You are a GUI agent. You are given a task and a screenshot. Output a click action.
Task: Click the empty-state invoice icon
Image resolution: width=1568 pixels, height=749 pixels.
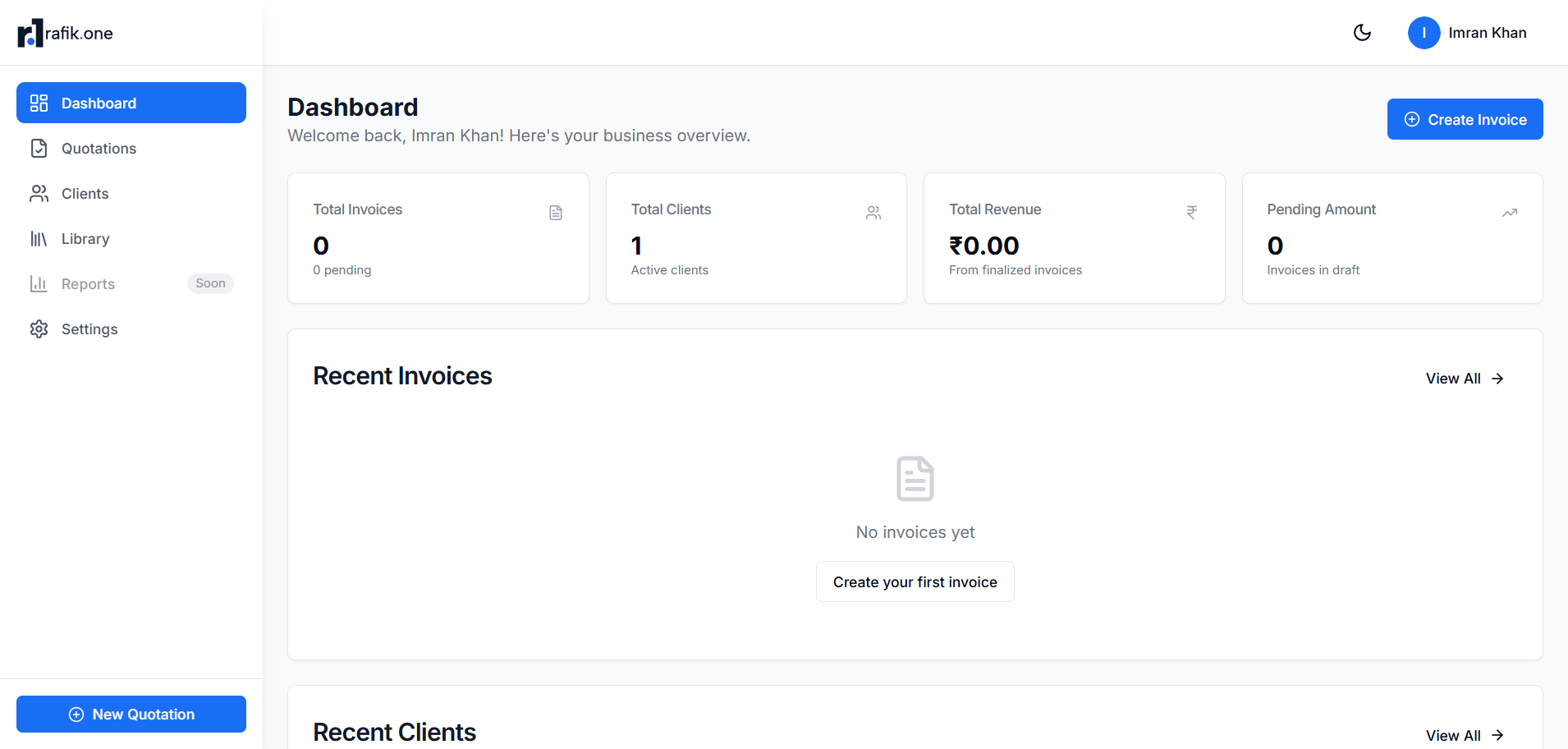pyautogui.click(x=915, y=479)
